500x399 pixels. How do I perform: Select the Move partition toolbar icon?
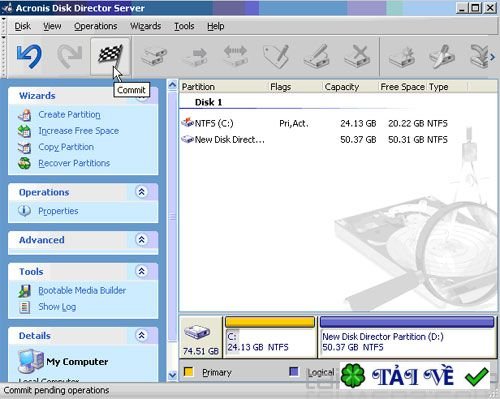point(195,57)
